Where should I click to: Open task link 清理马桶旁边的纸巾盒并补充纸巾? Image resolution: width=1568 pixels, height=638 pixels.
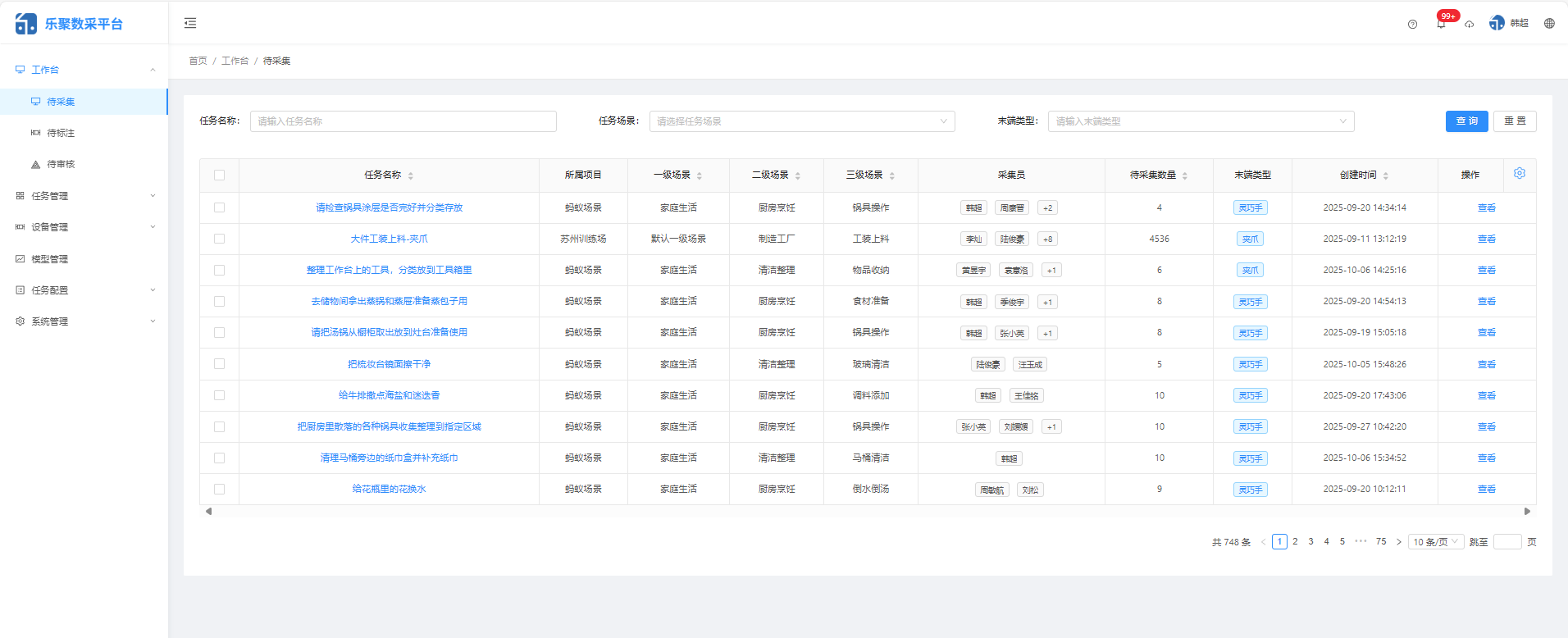point(389,458)
